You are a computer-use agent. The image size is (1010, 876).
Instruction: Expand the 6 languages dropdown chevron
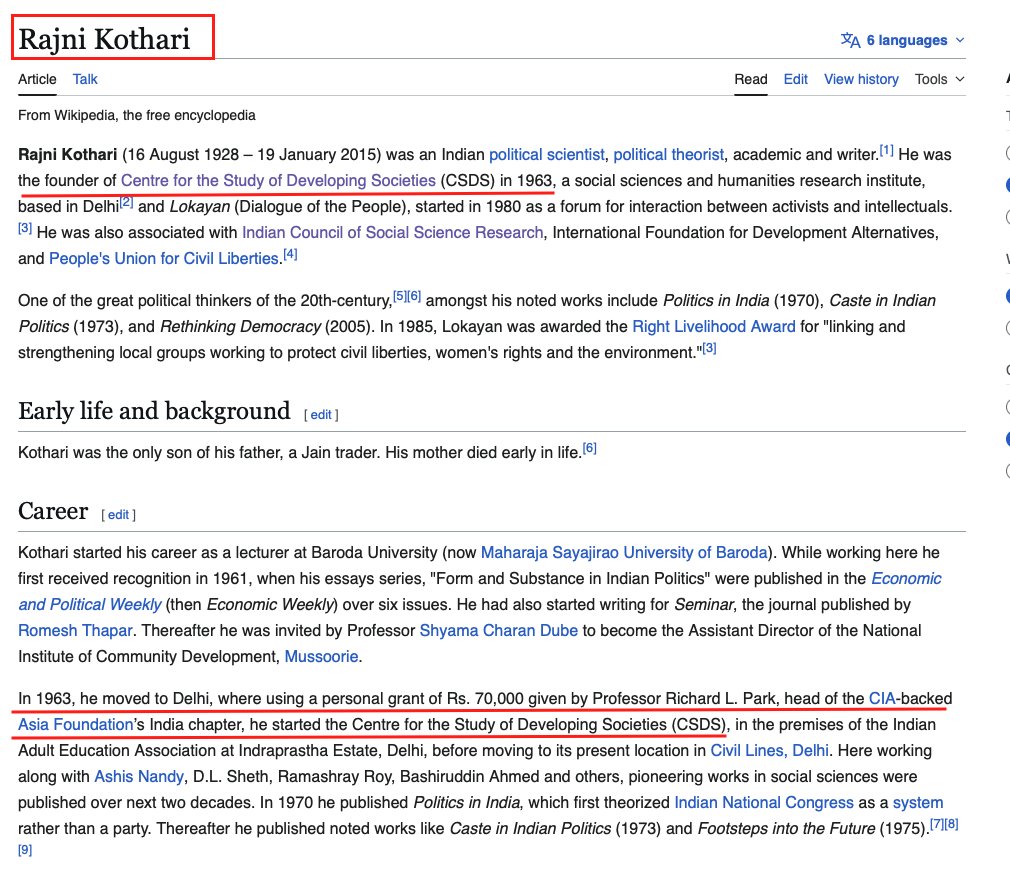[x=960, y=40]
